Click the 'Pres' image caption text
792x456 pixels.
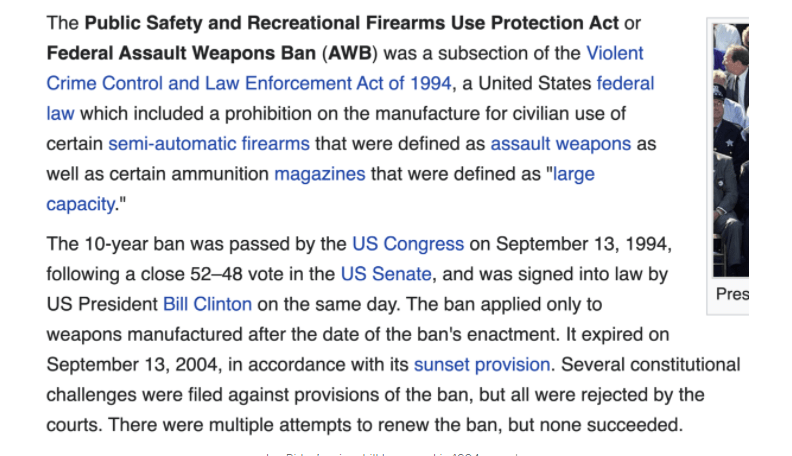[x=732, y=295]
